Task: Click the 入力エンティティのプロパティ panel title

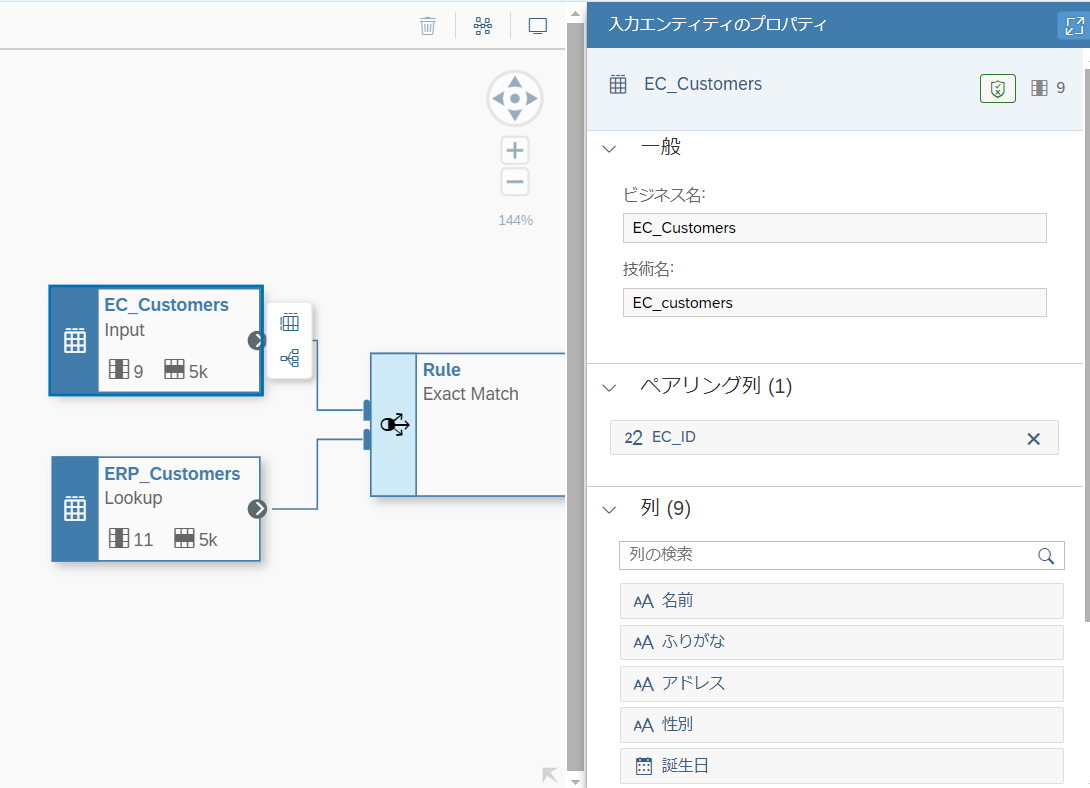Action: pyautogui.click(x=717, y=24)
